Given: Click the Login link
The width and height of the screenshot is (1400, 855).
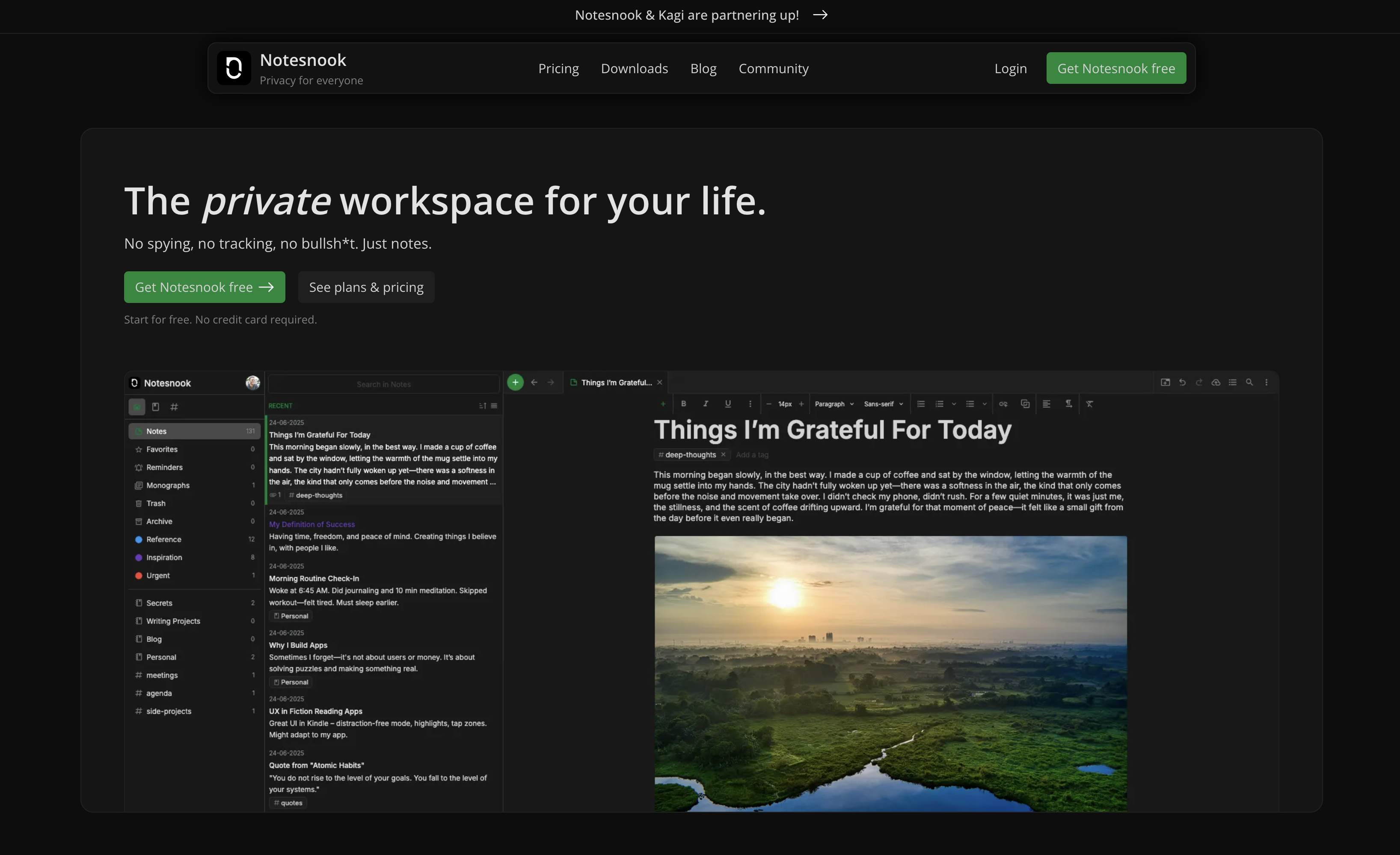Looking at the screenshot, I should click(x=1010, y=68).
